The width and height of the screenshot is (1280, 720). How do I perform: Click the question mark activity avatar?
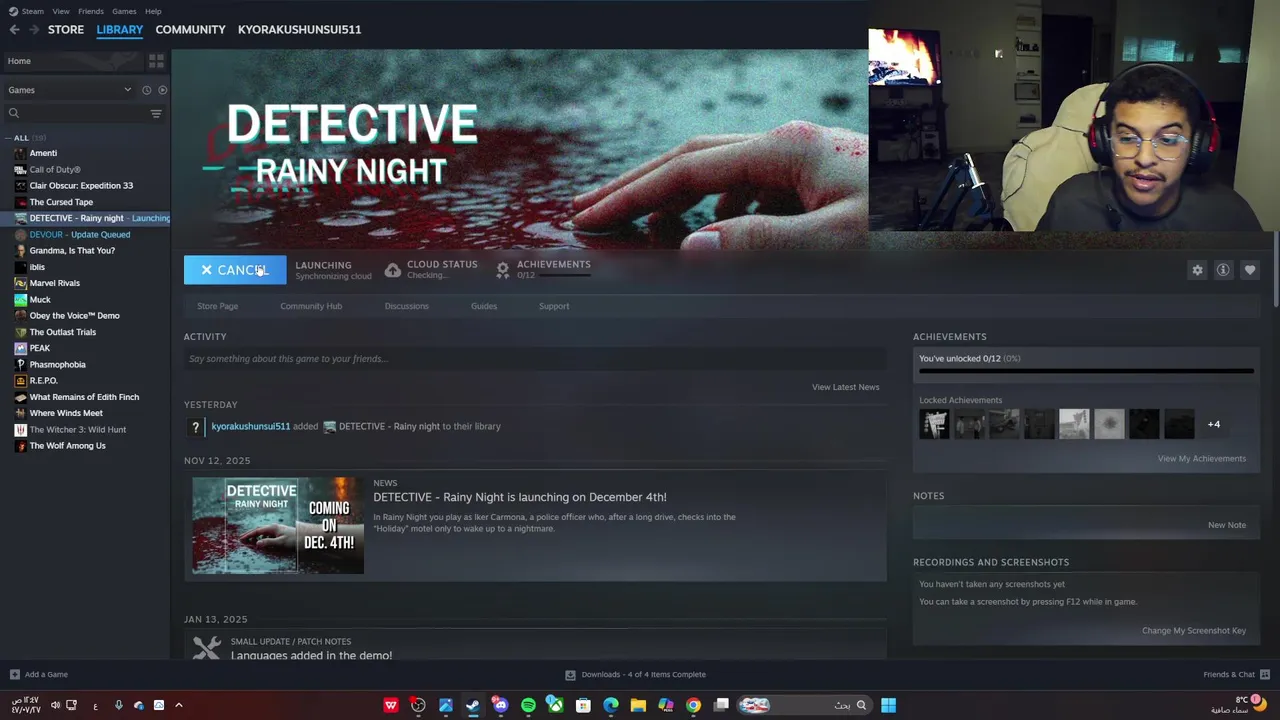pos(196,426)
